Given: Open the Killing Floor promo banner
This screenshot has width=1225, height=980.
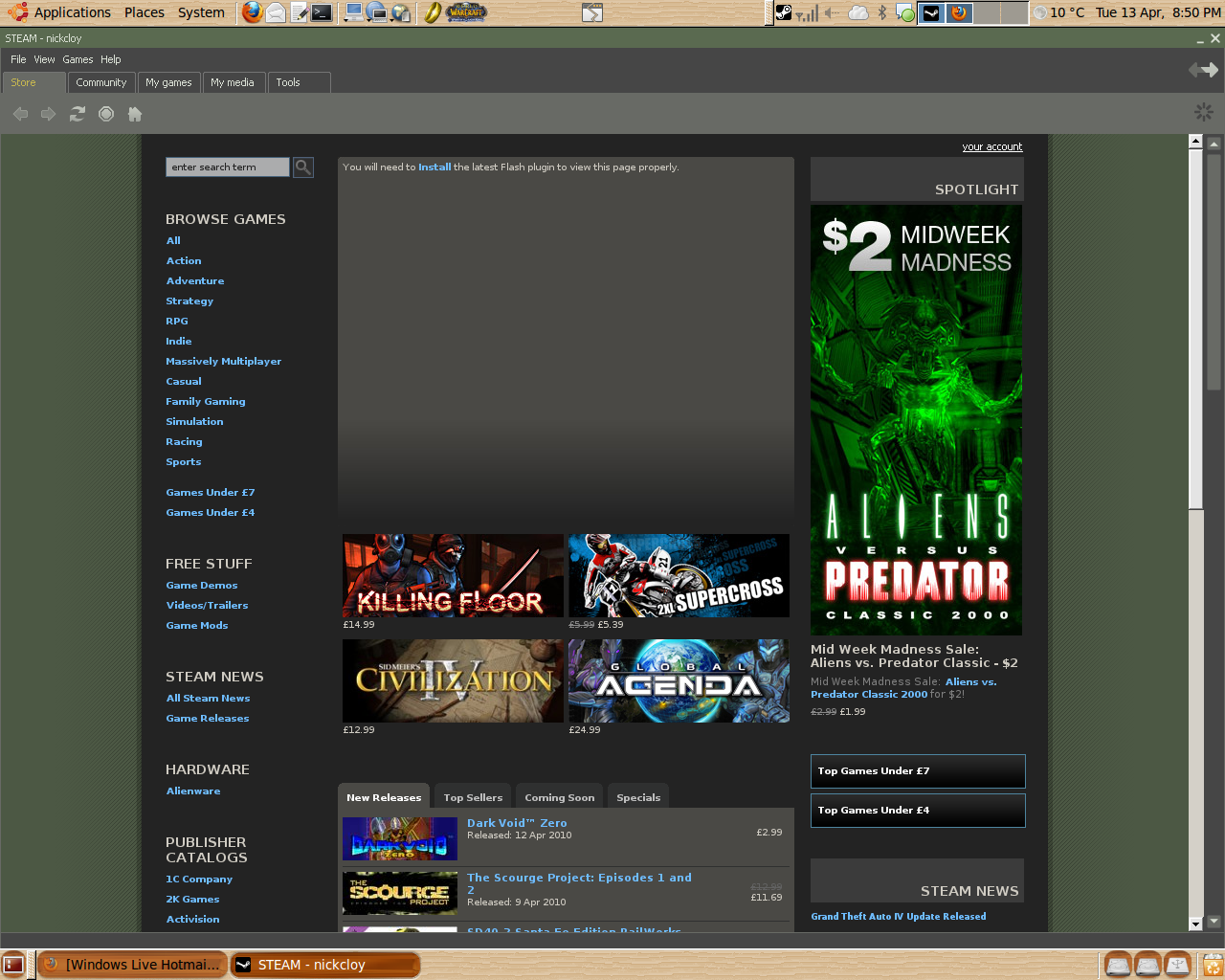Looking at the screenshot, I should pos(452,575).
